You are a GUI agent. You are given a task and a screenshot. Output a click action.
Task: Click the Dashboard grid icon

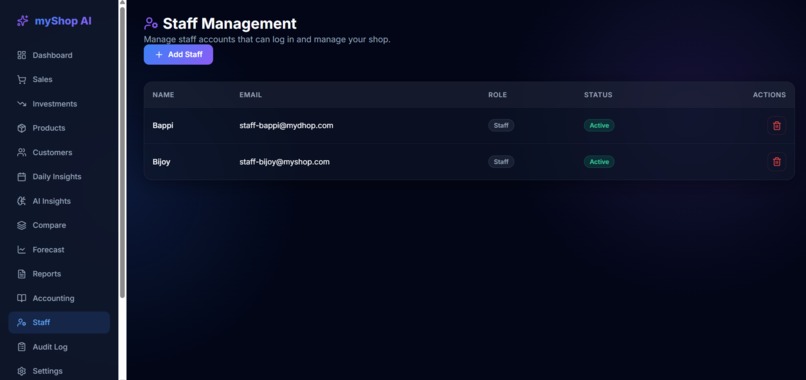(22, 55)
